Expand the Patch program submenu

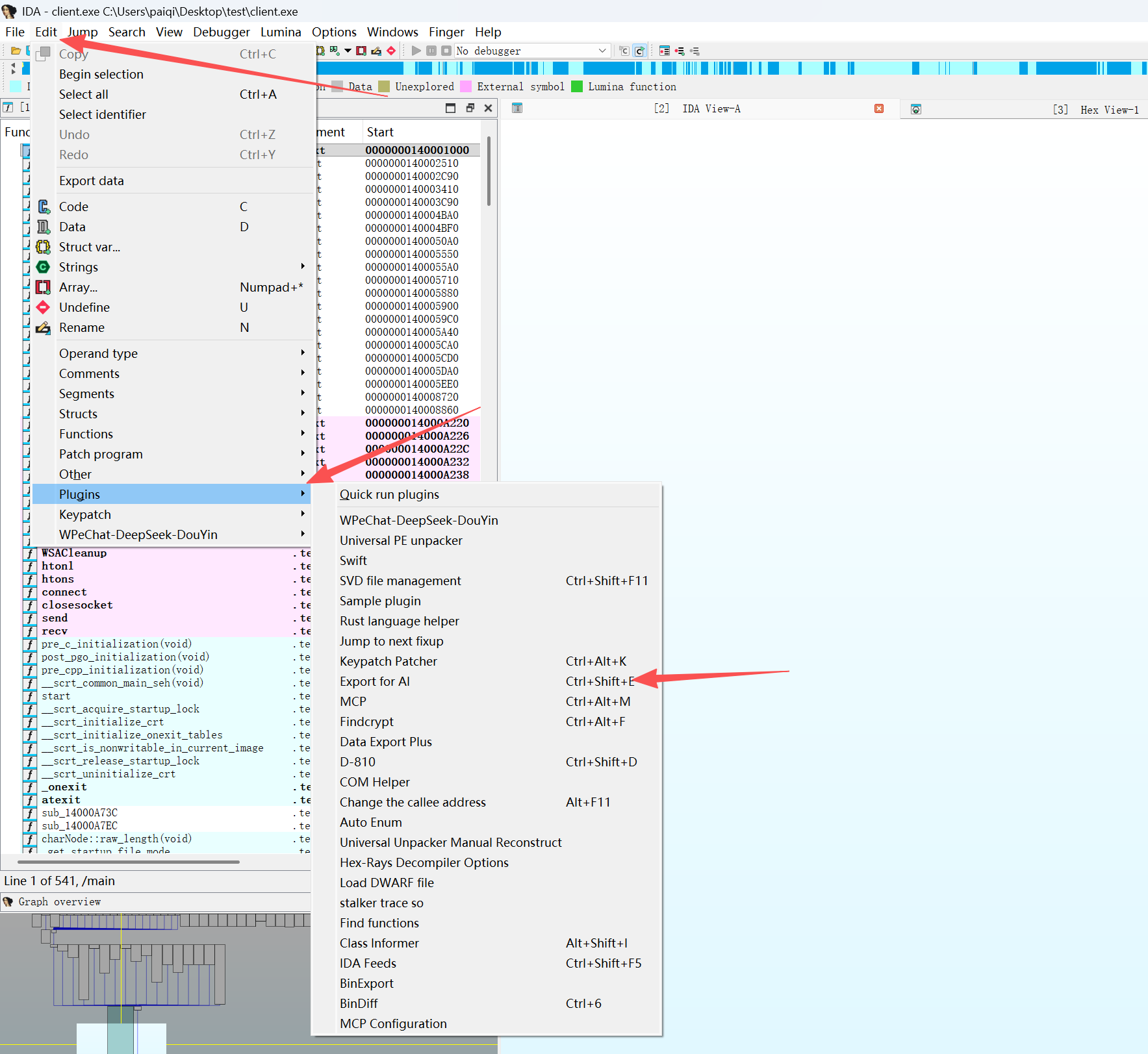click(174, 454)
